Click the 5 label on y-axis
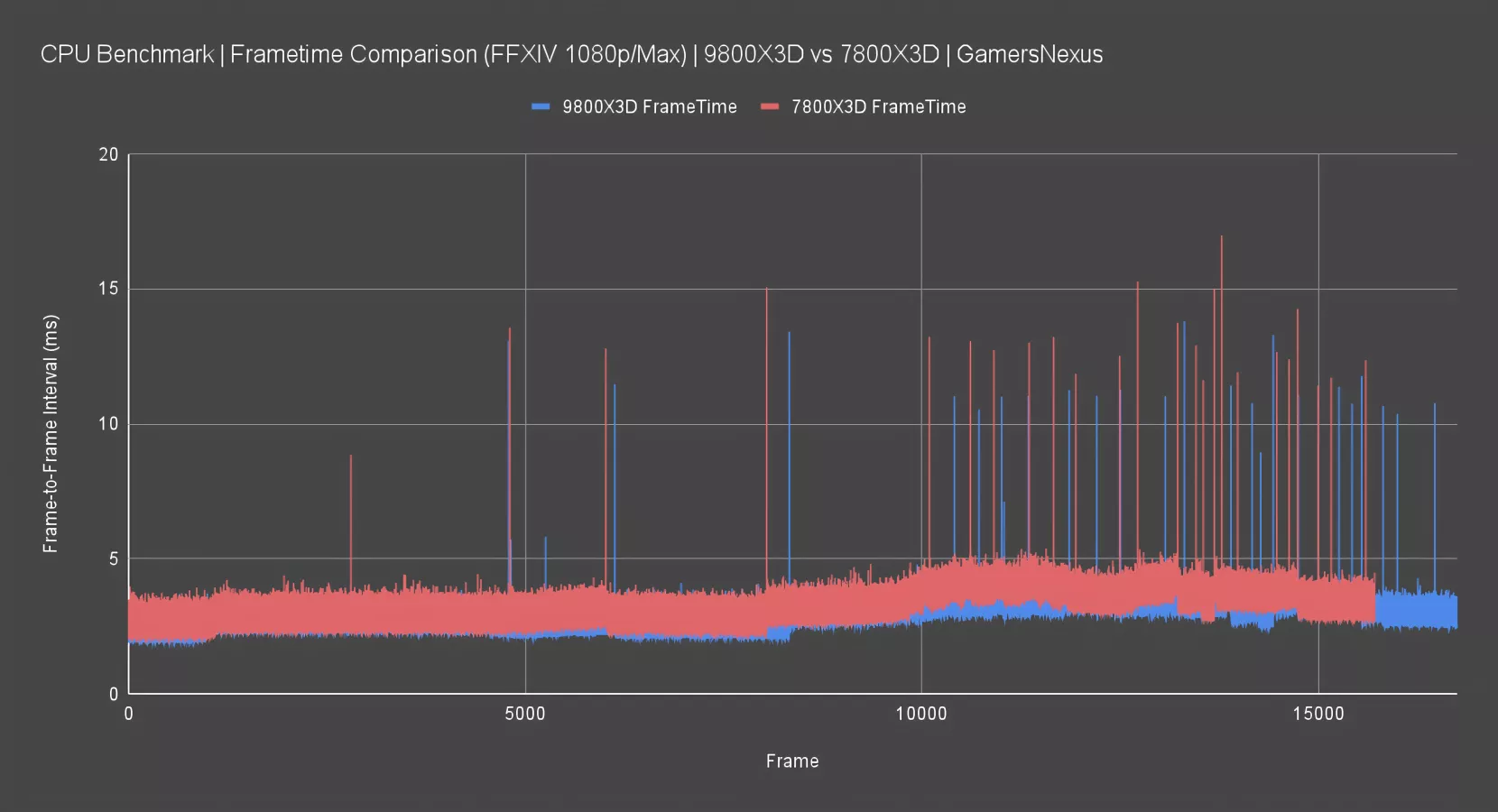 pos(114,558)
